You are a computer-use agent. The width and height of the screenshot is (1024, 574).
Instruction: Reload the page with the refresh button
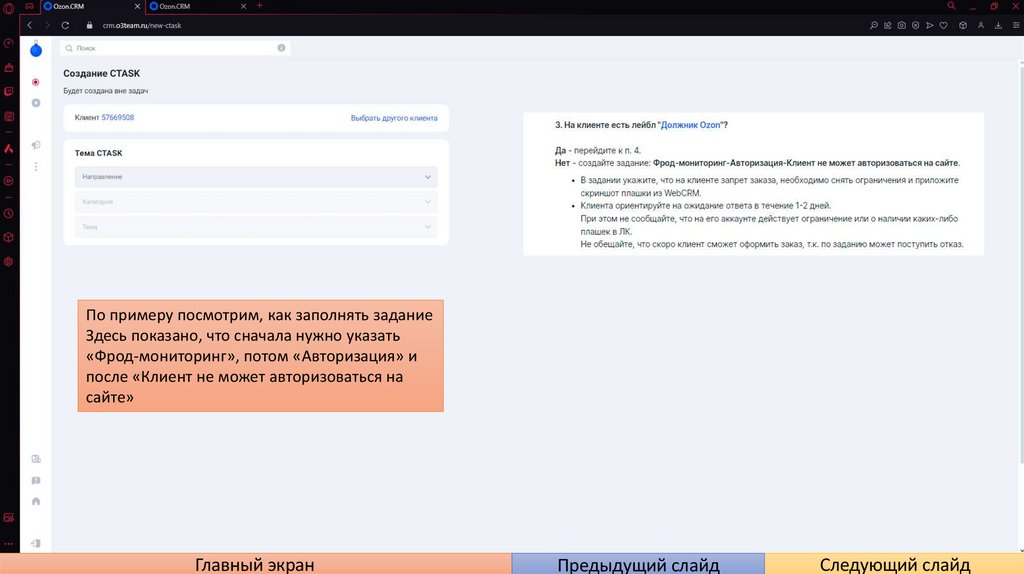(65, 25)
